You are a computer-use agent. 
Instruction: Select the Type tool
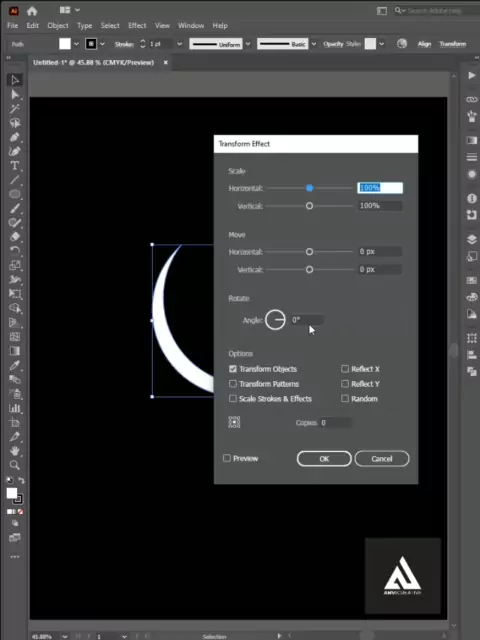[x=15, y=165]
